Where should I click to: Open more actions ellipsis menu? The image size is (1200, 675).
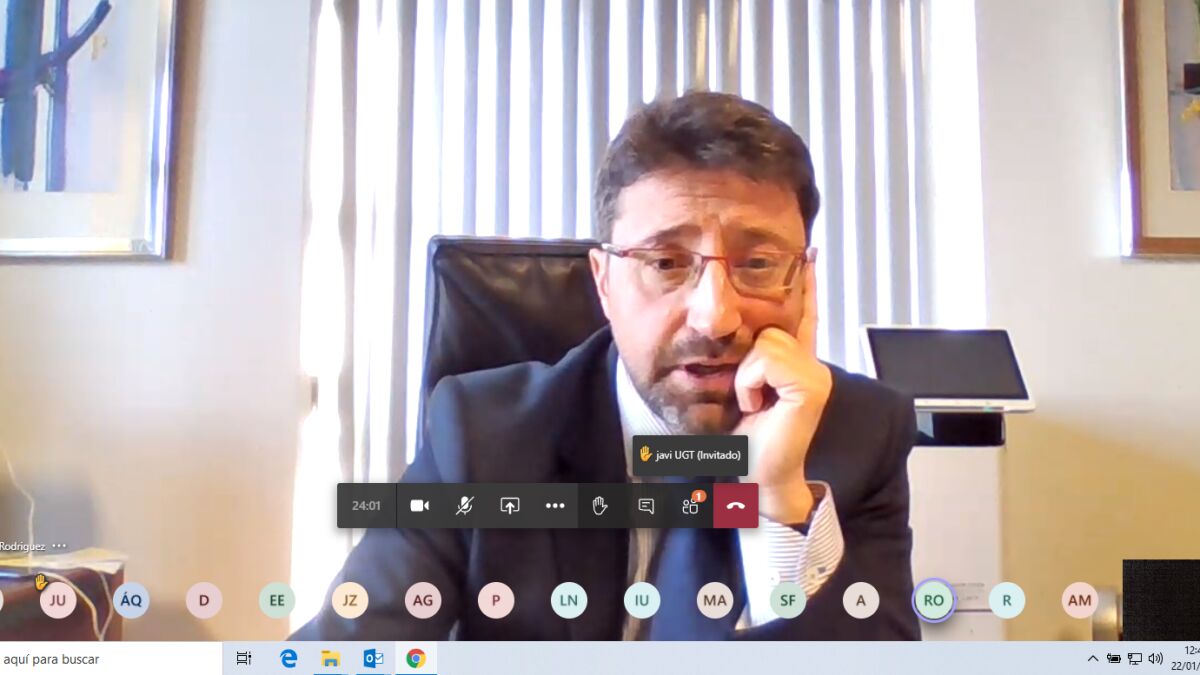click(x=555, y=506)
